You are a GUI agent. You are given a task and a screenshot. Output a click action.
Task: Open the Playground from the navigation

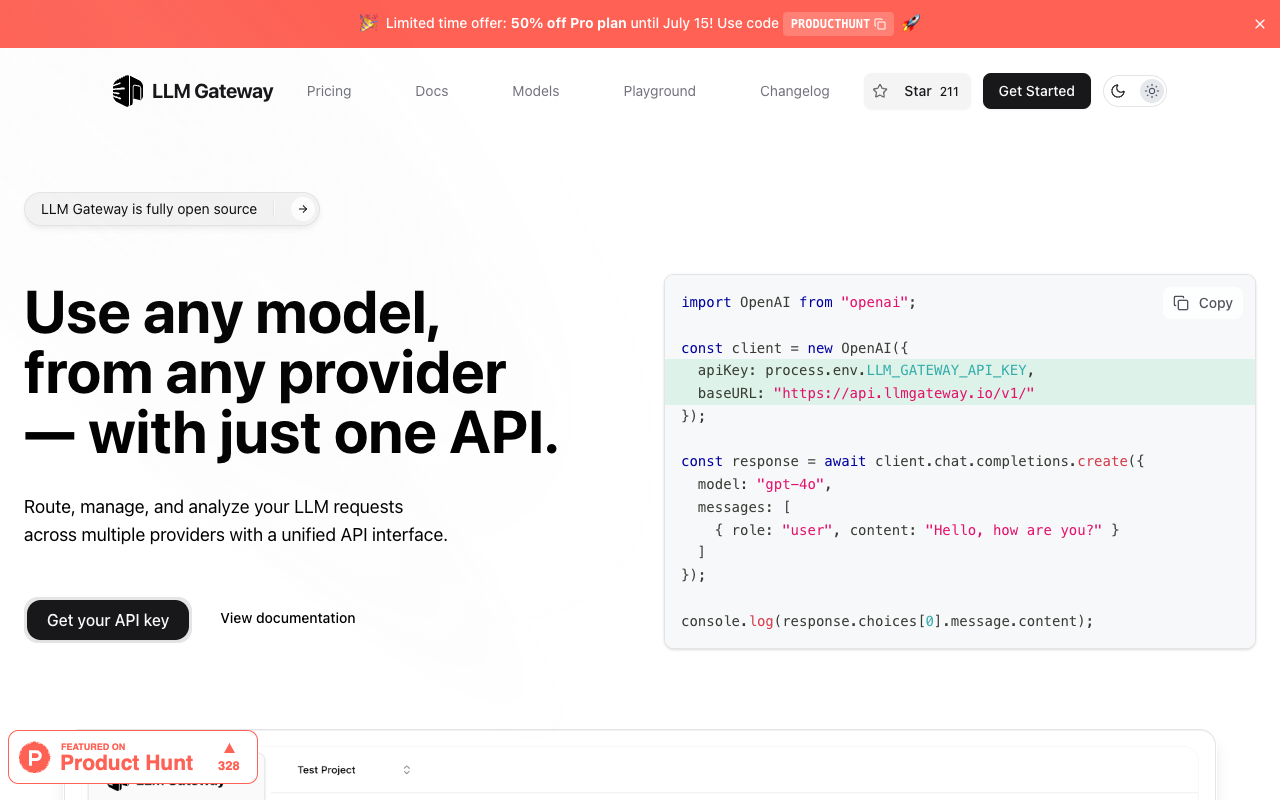659,91
